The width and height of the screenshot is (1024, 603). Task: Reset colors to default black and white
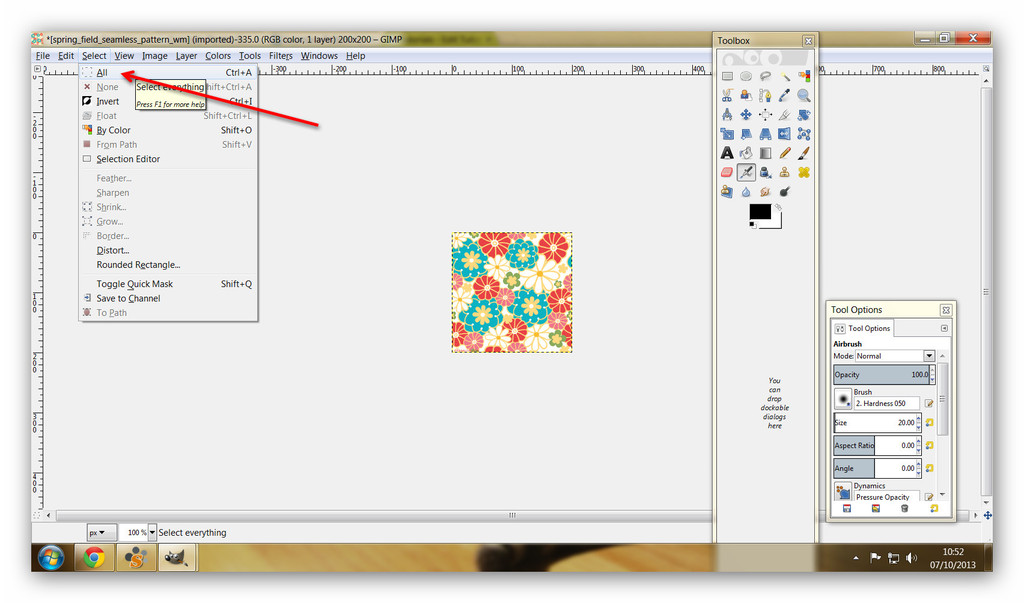[x=752, y=225]
